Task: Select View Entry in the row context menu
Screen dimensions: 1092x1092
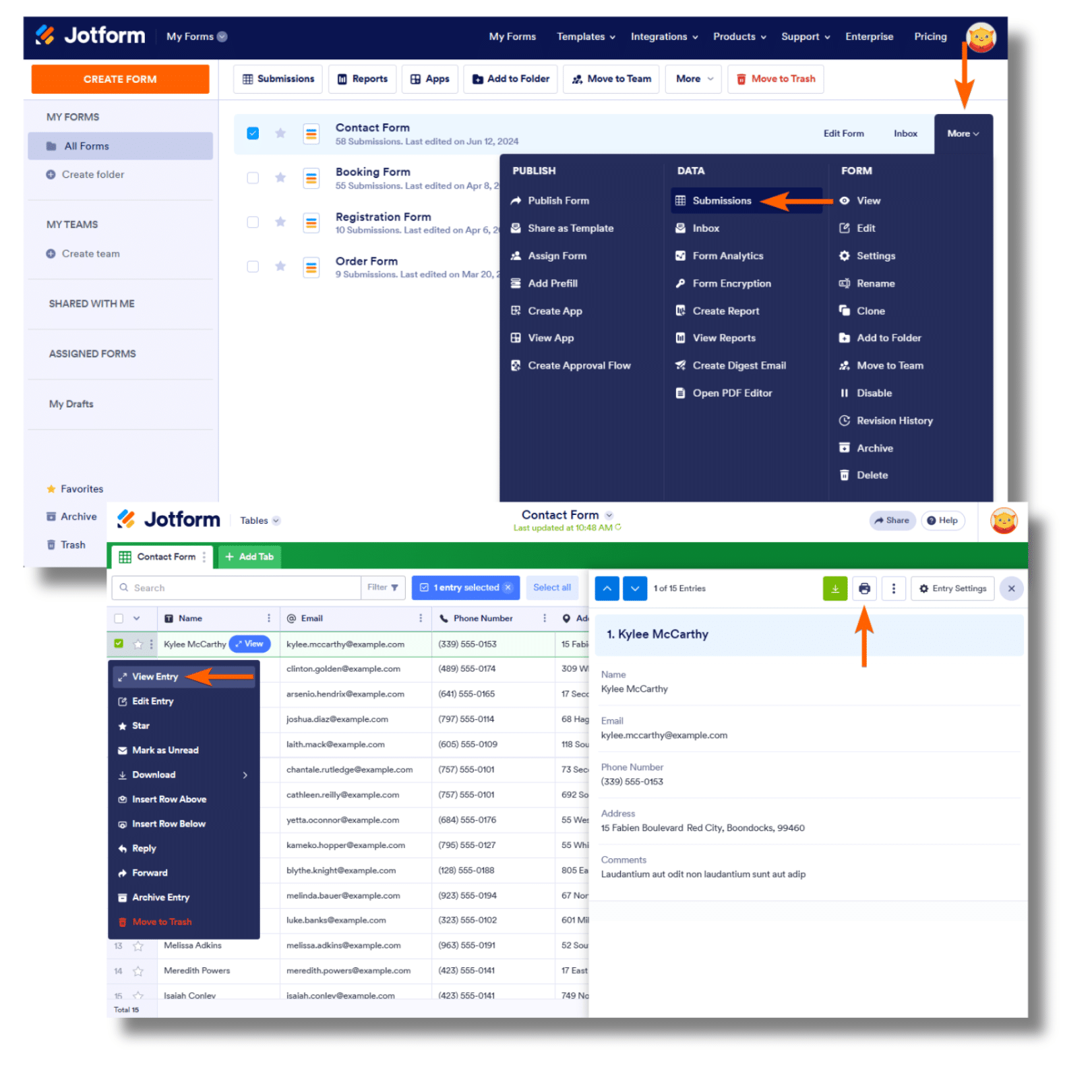Action: pos(183,677)
